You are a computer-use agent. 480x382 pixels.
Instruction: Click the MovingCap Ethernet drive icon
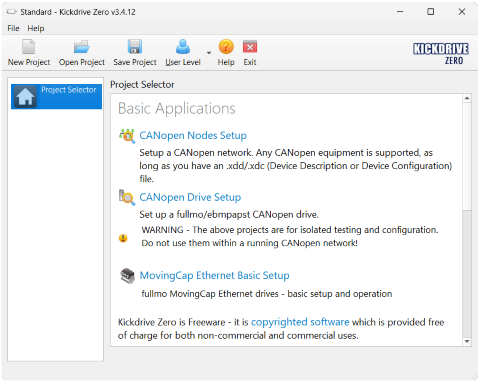[127, 276]
